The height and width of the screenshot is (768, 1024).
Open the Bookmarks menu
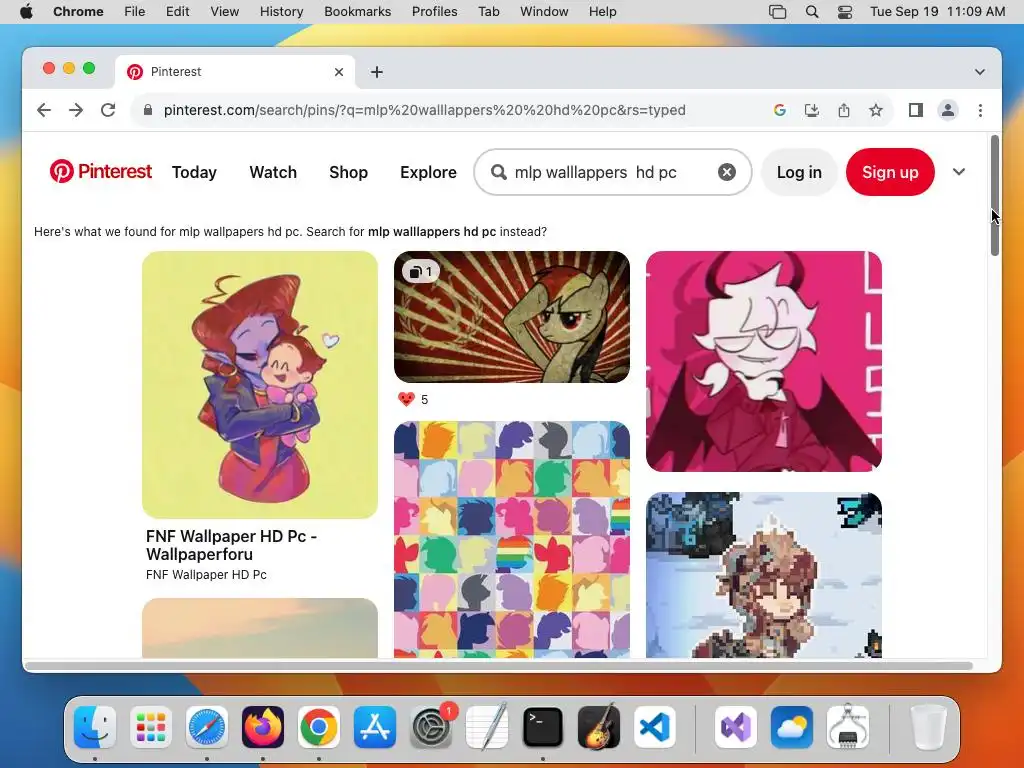click(x=357, y=12)
